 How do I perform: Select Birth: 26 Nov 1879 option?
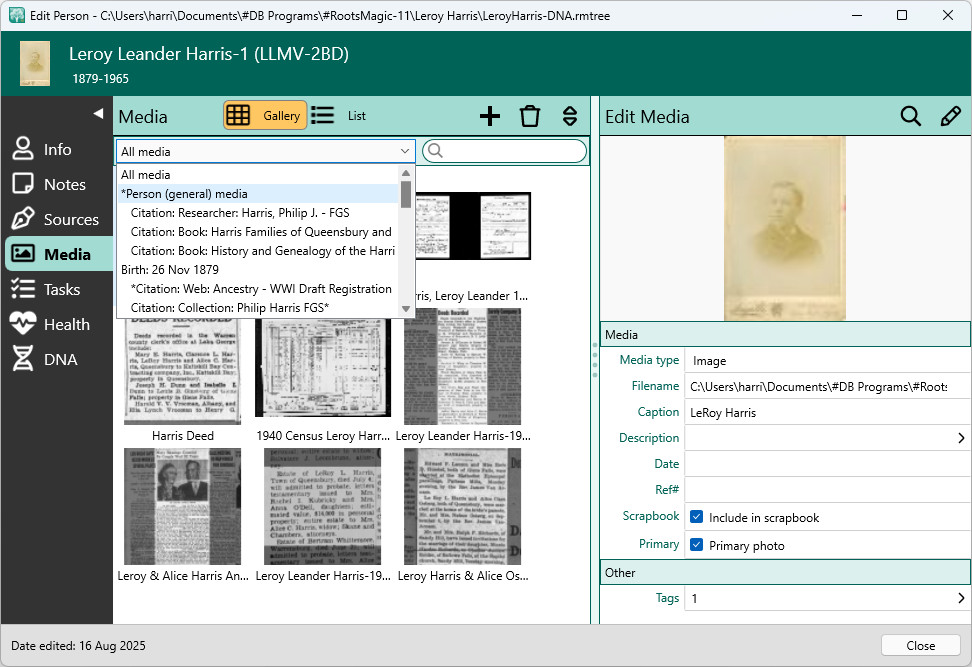[258, 270]
